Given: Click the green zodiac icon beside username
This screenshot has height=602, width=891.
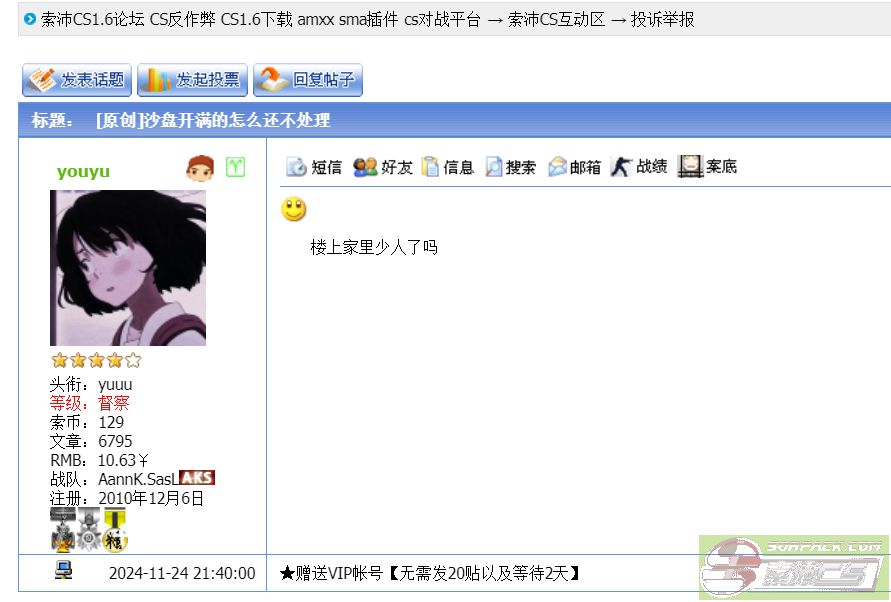Looking at the screenshot, I should [235, 167].
